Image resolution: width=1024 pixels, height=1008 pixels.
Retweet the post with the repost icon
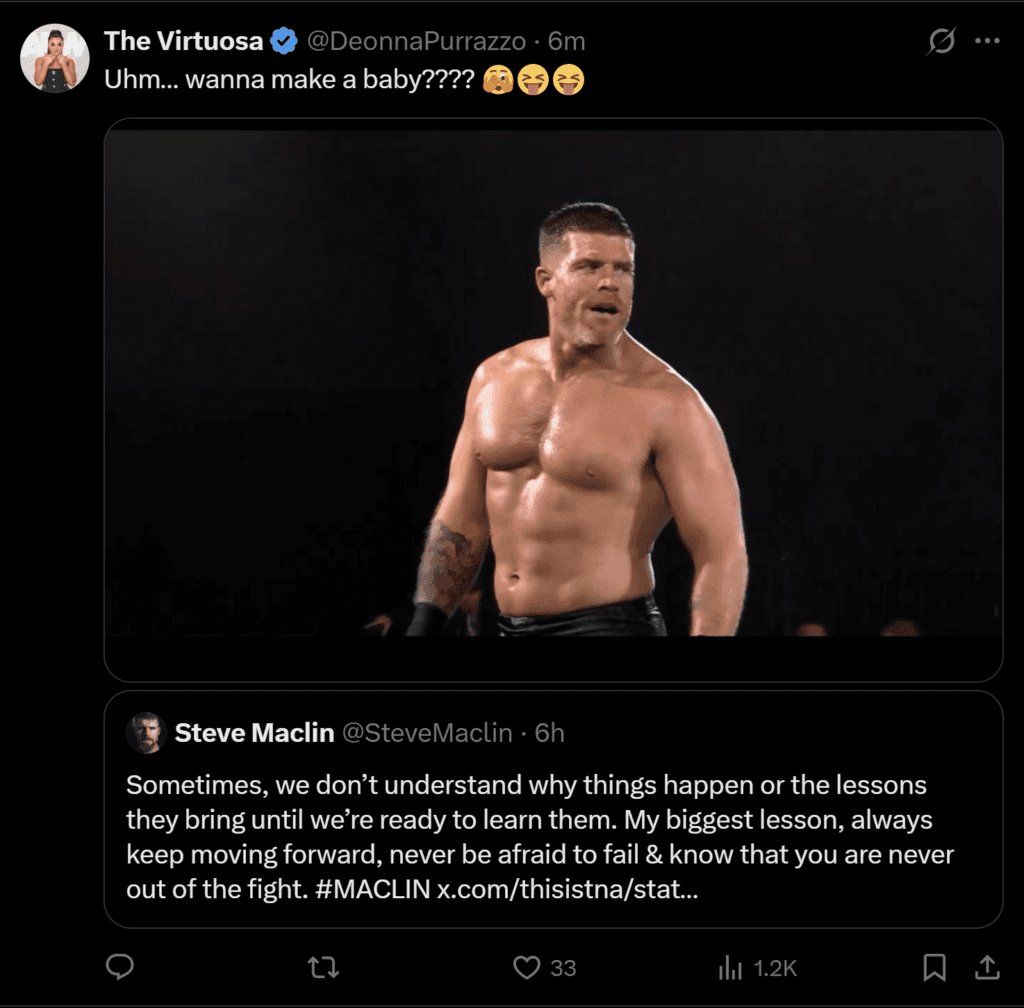pos(322,967)
